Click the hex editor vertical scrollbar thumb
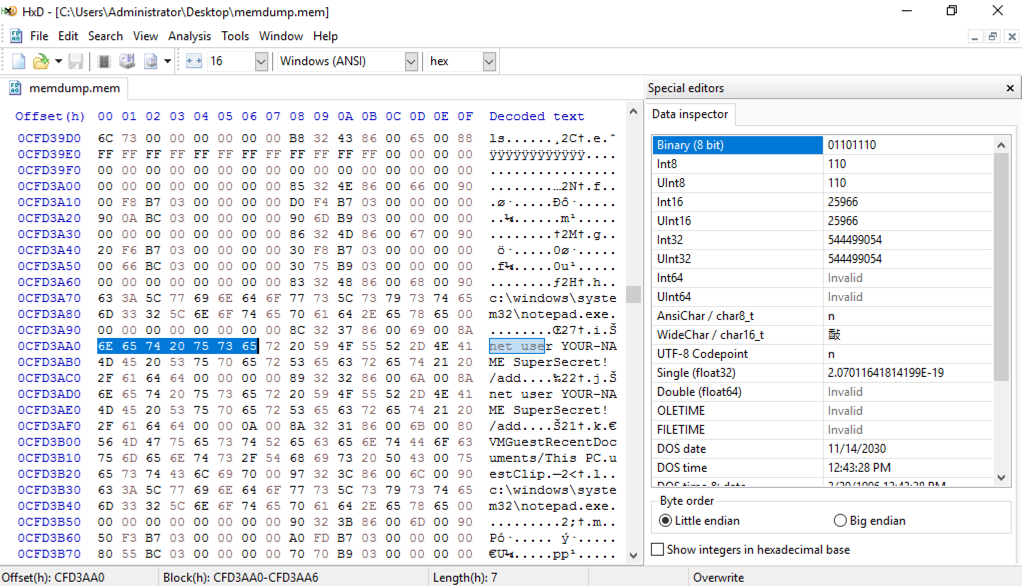Image resolution: width=1022 pixels, height=586 pixels. [633, 295]
